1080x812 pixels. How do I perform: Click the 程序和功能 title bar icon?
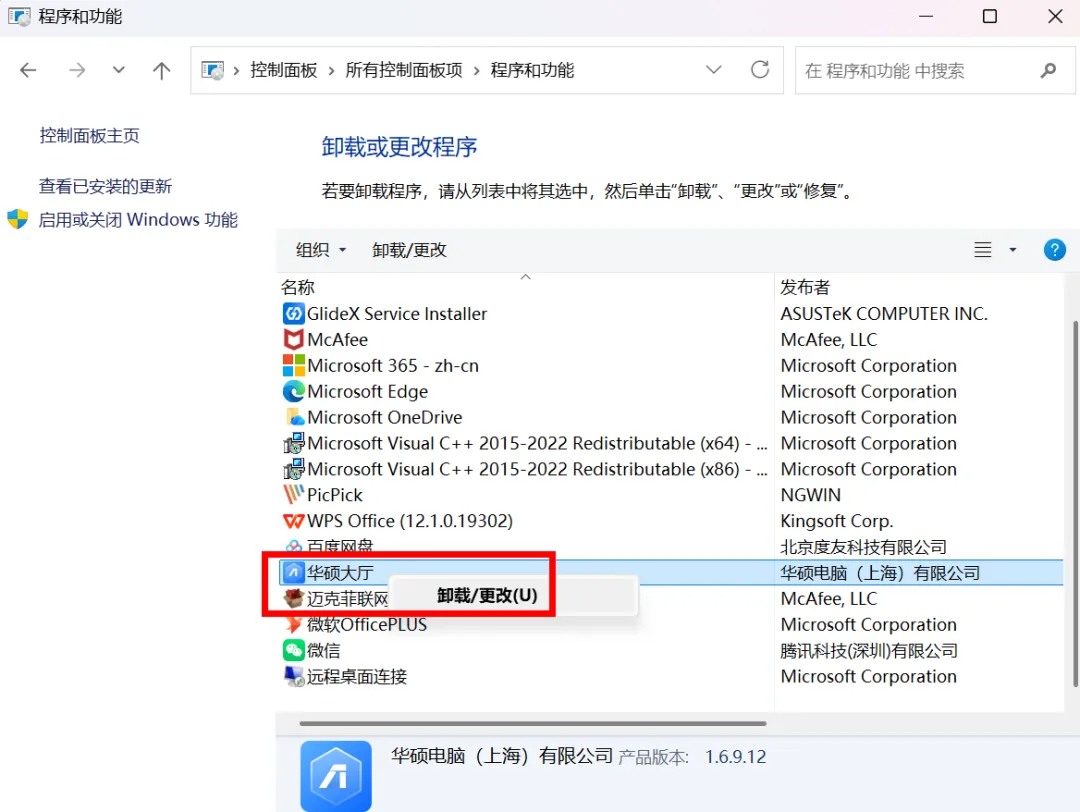point(19,16)
